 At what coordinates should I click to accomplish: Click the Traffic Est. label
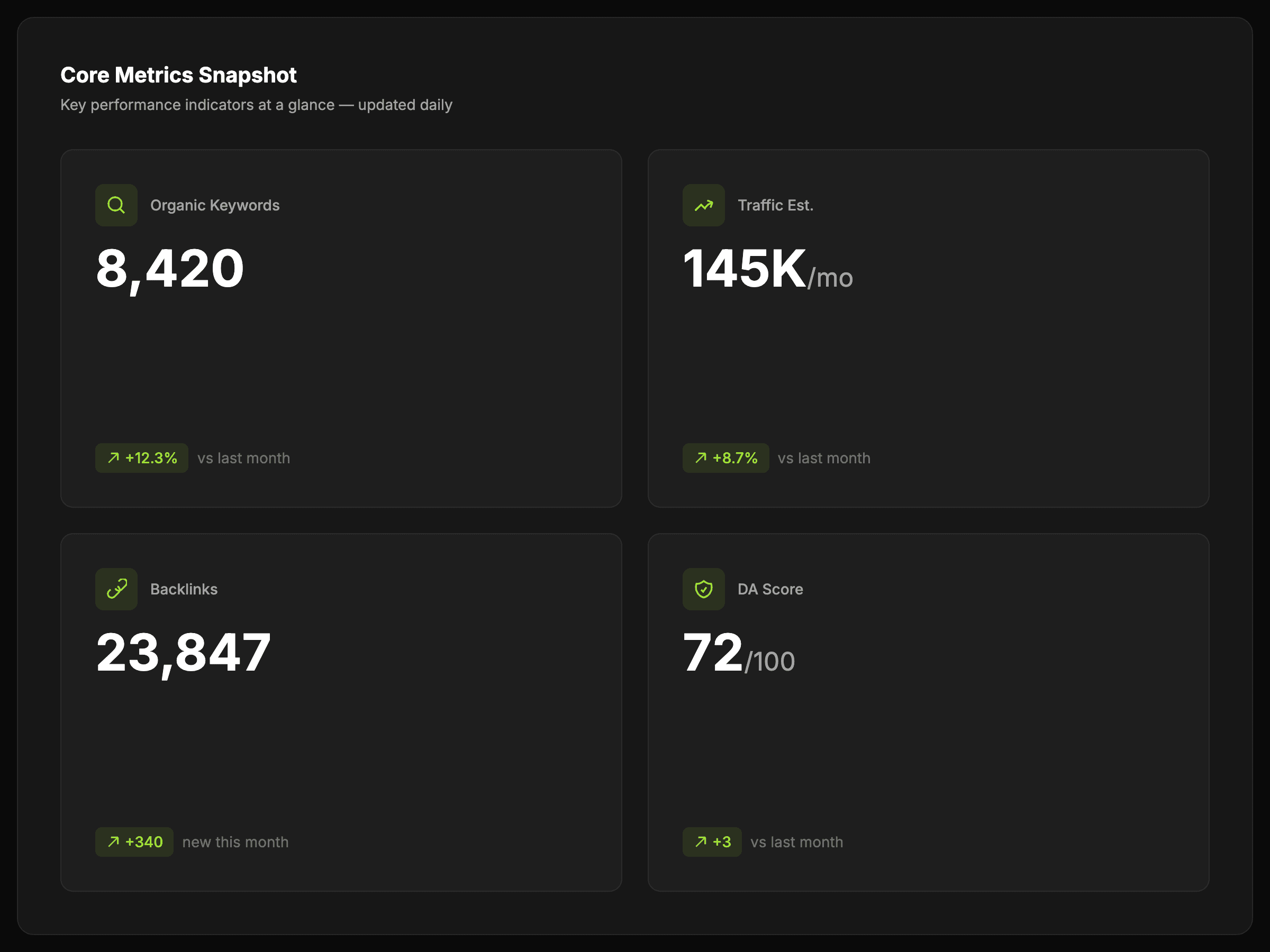tap(775, 205)
